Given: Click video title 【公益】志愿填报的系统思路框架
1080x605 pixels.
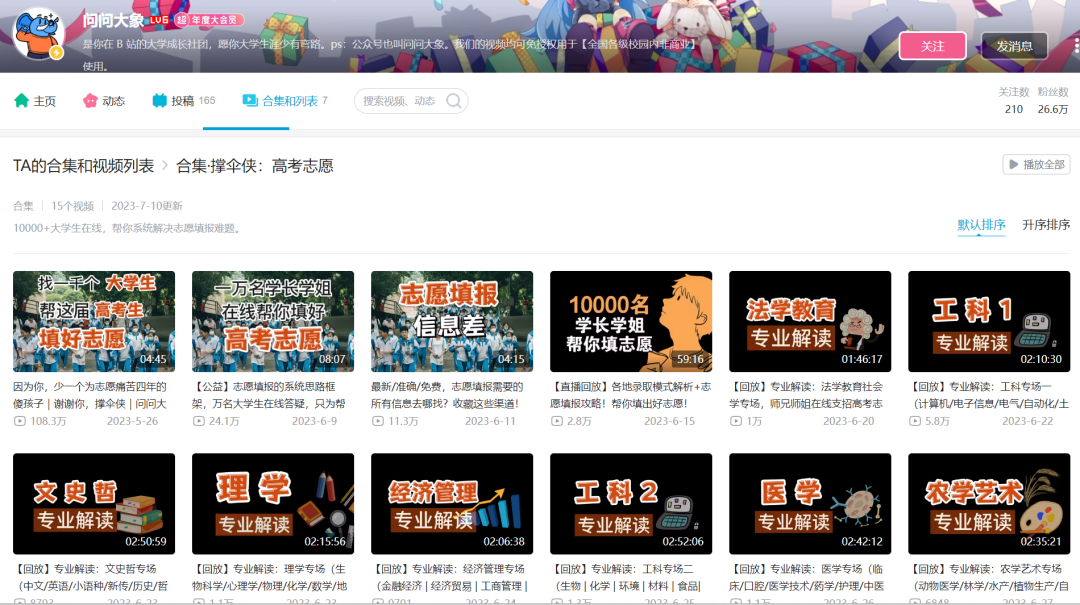Looking at the screenshot, I should tap(269, 395).
